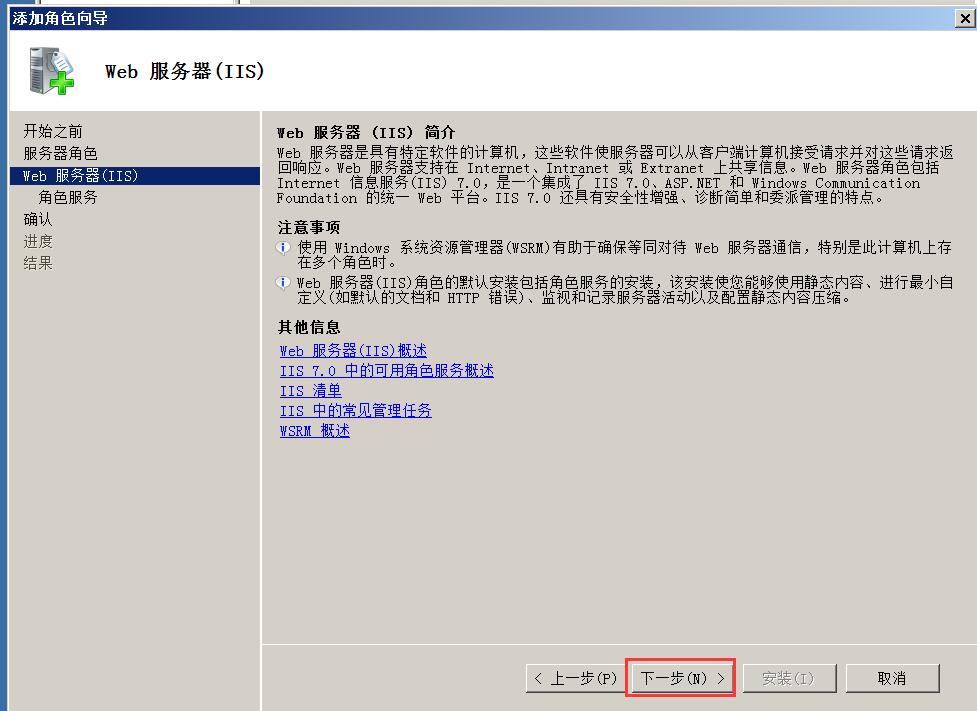
Task: Select 角色服务 step in sidebar
Action: (x=68, y=198)
